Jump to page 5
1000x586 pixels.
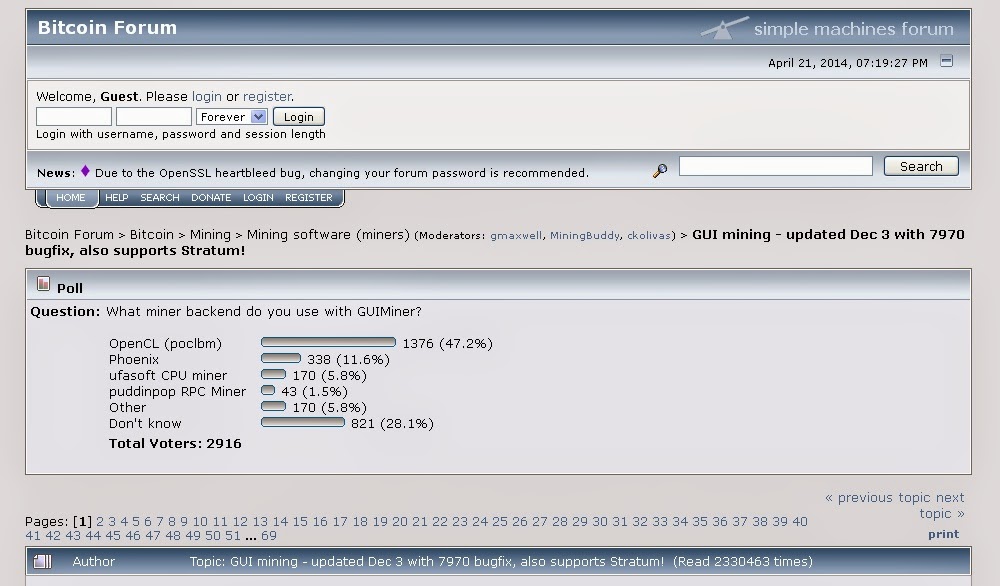click(136, 522)
